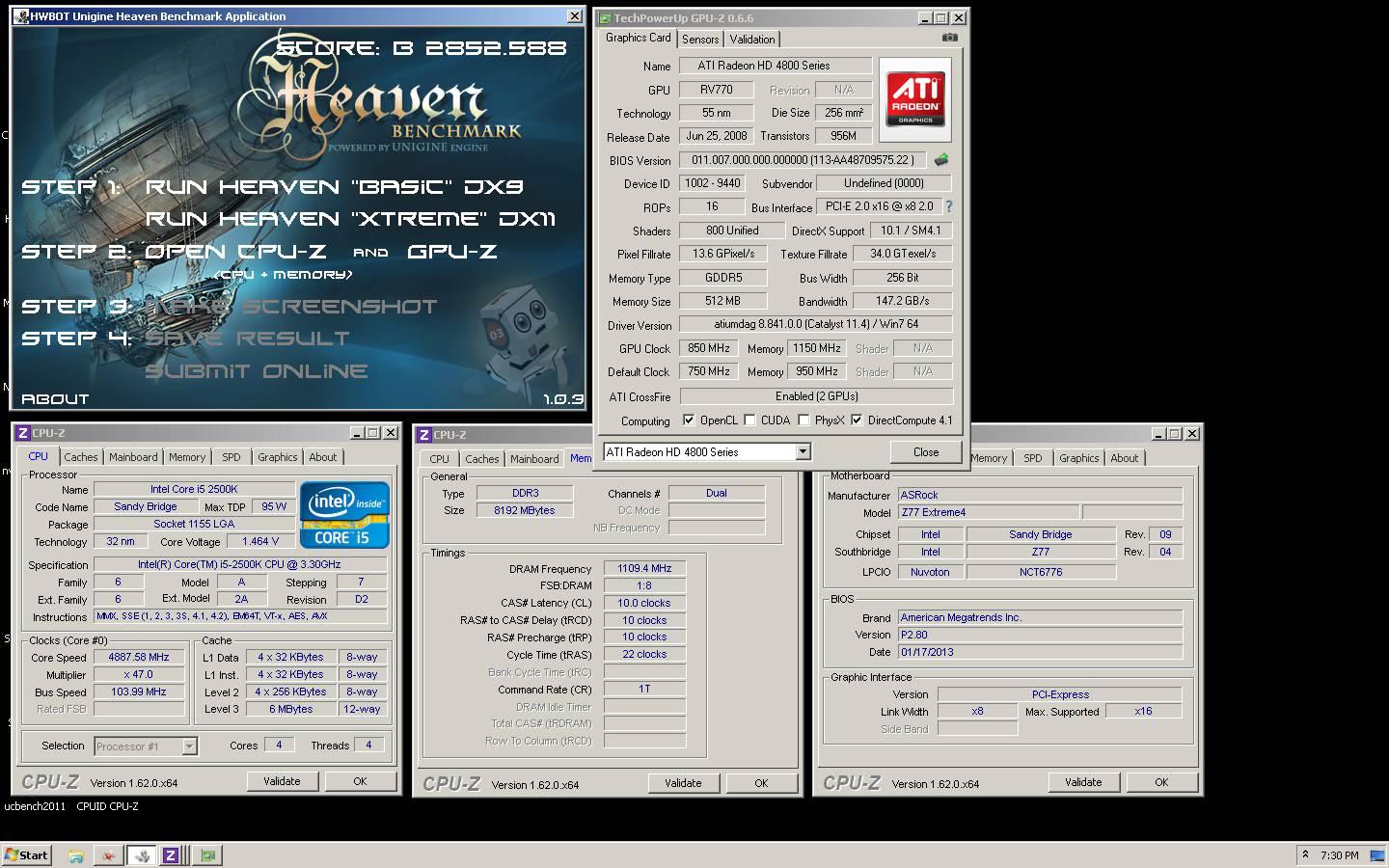The width and height of the screenshot is (1389, 868).
Task: Click the BIOS save chip icon in GPU-Z
Action: point(941,159)
